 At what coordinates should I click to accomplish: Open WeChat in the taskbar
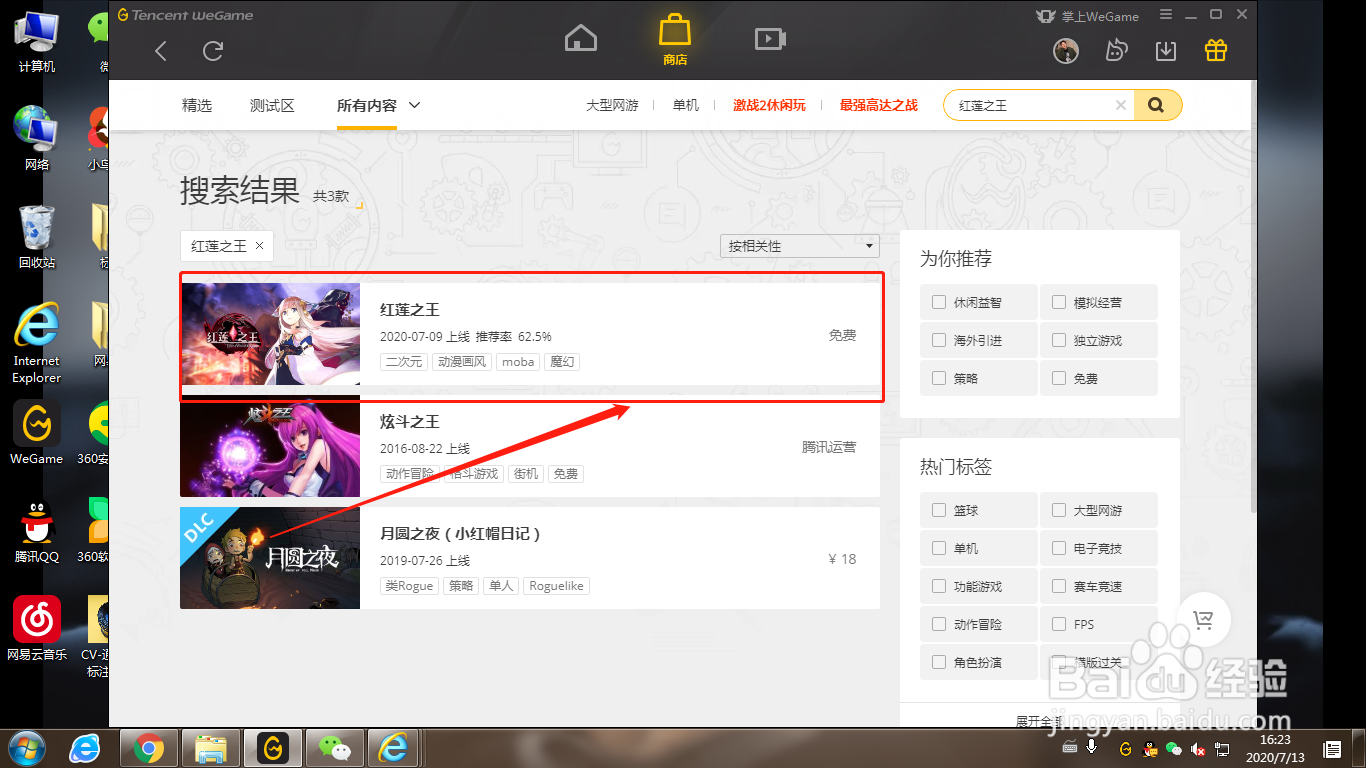pyautogui.click(x=335, y=748)
